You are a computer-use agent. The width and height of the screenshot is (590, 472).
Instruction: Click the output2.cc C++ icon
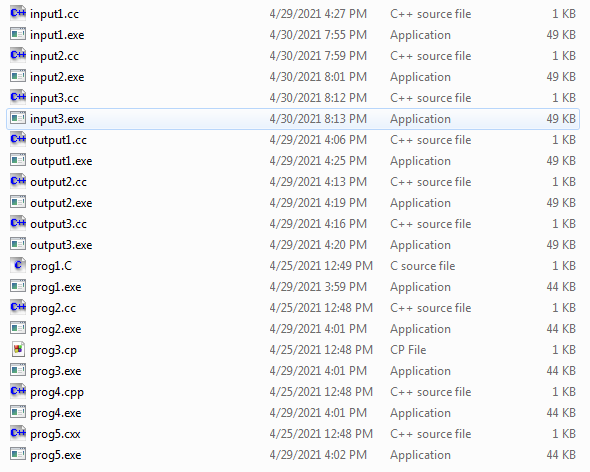18,181
